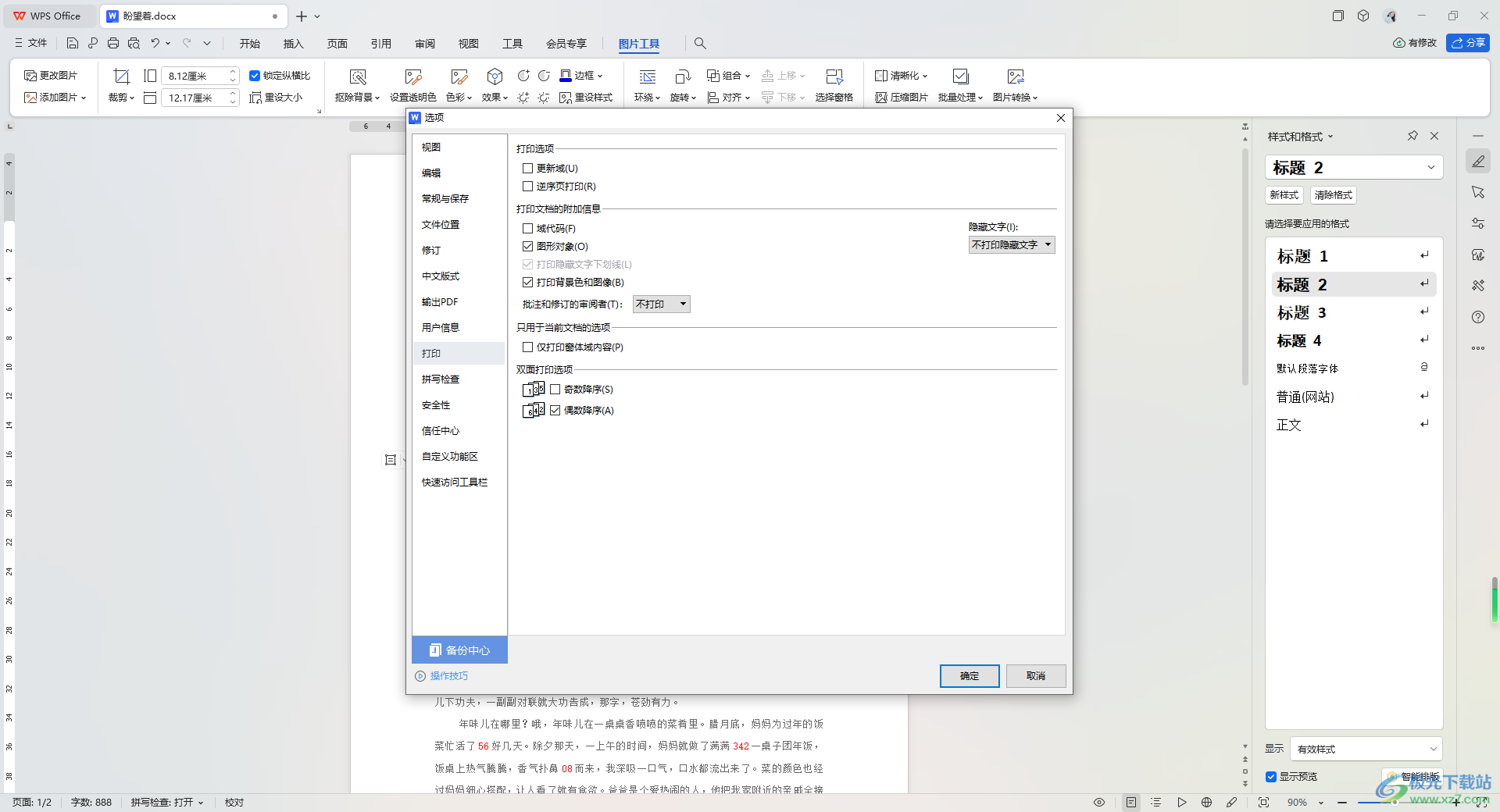
Task: Open the 插入 ribbon tab
Action: 294,44
